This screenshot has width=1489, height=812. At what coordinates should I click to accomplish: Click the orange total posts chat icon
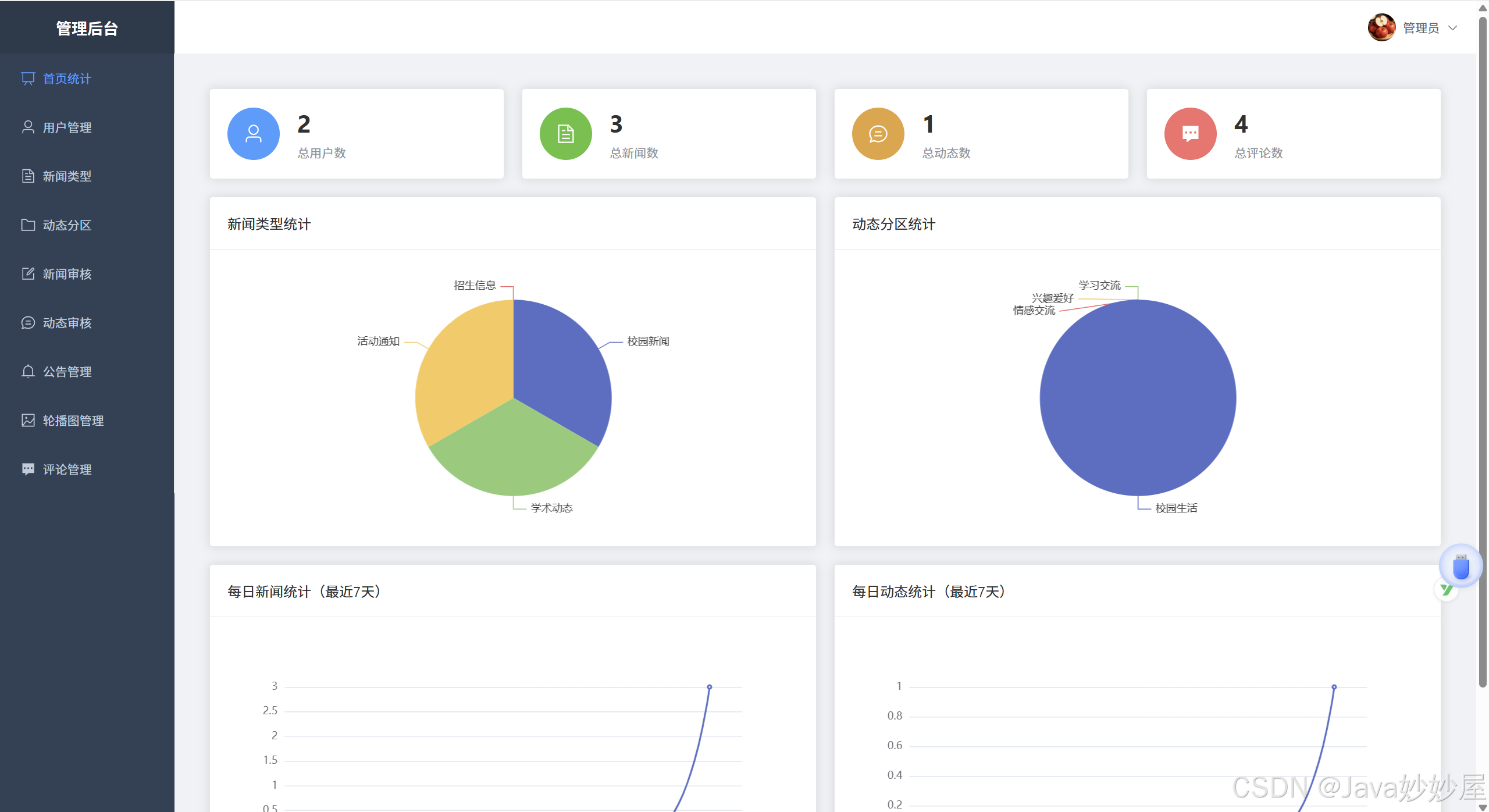[x=878, y=134]
